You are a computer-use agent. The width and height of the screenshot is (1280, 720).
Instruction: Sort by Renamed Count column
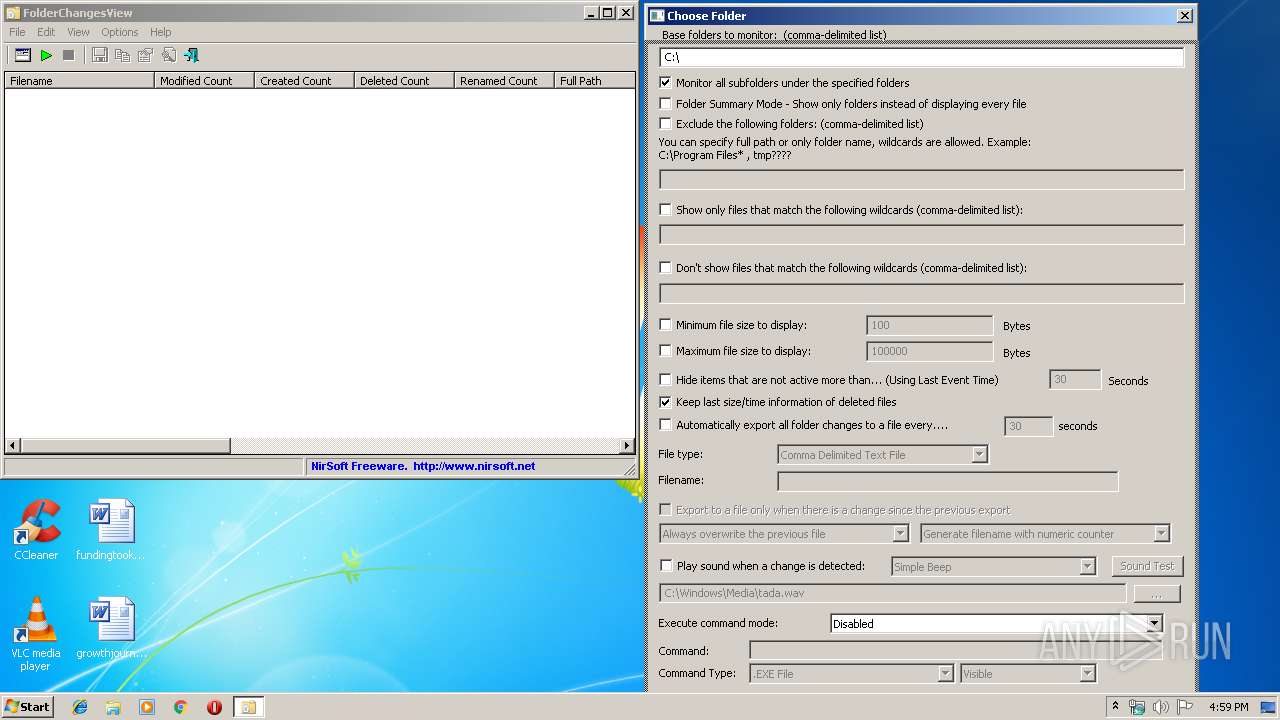(x=504, y=81)
